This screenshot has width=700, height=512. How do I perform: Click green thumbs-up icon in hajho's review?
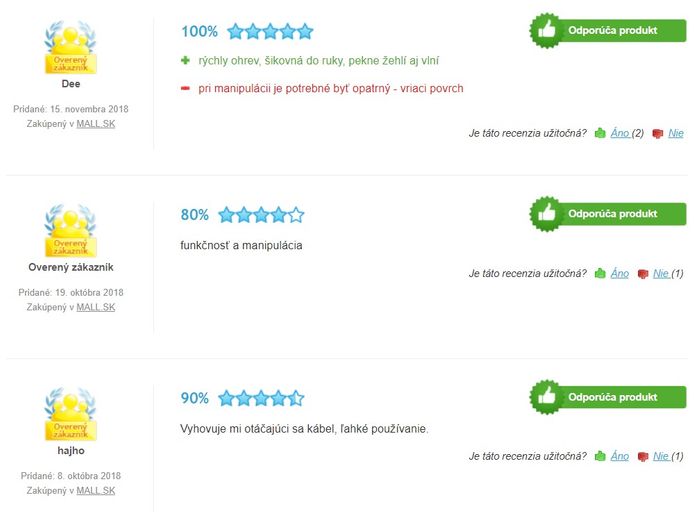tap(600, 456)
